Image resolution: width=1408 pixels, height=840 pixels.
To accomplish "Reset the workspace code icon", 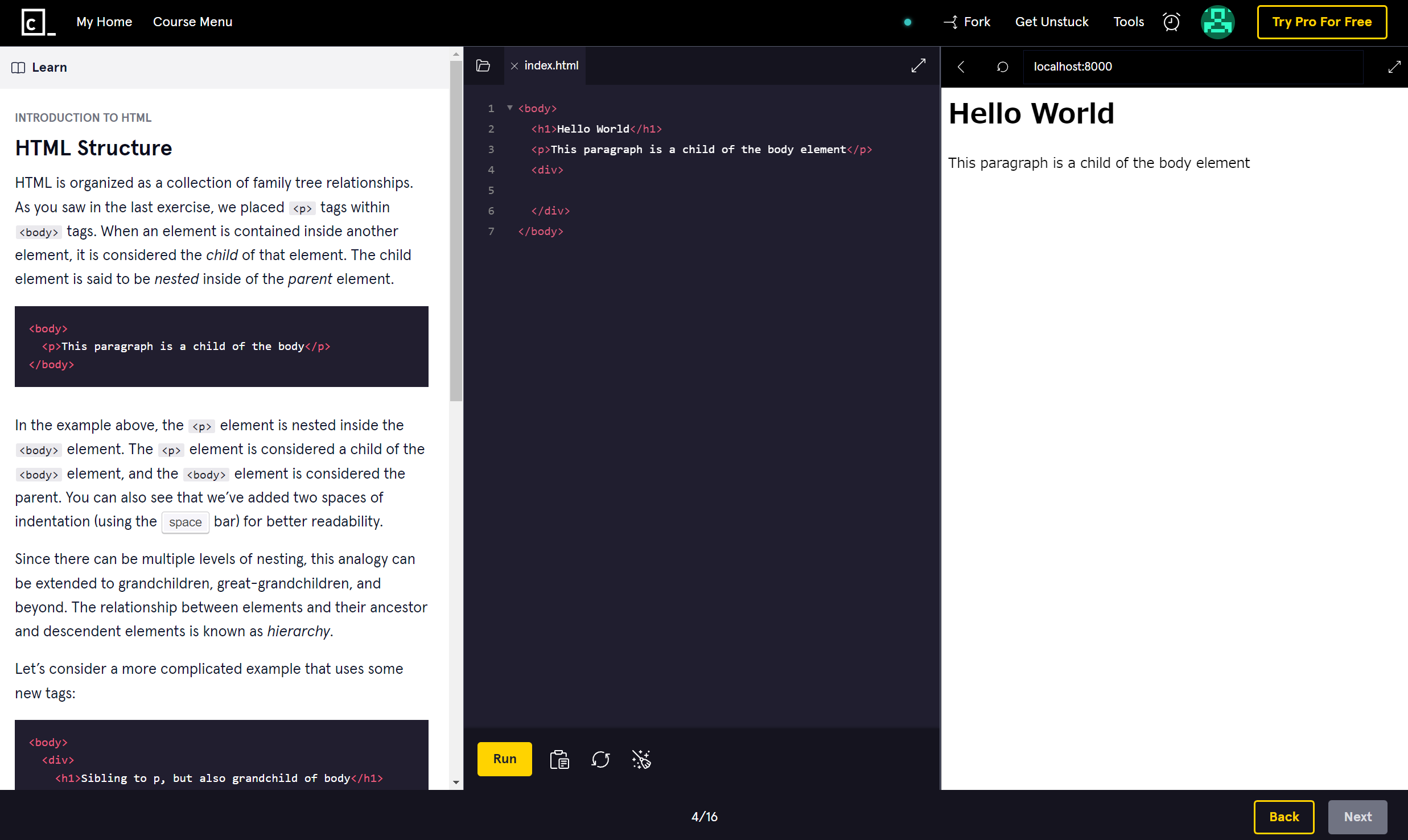I will [600, 759].
